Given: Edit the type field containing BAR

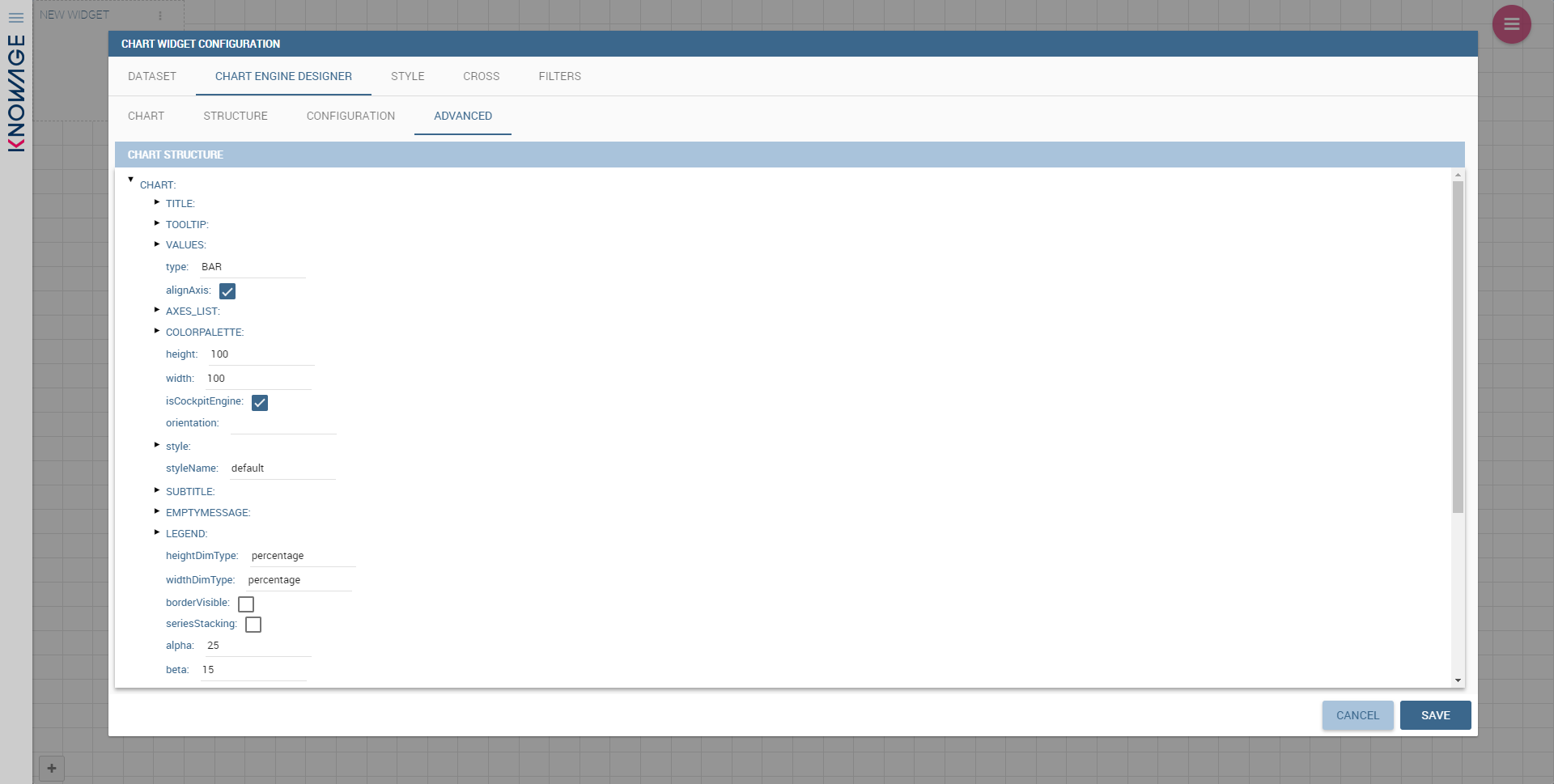Looking at the screenshot, I should point(253,267).
